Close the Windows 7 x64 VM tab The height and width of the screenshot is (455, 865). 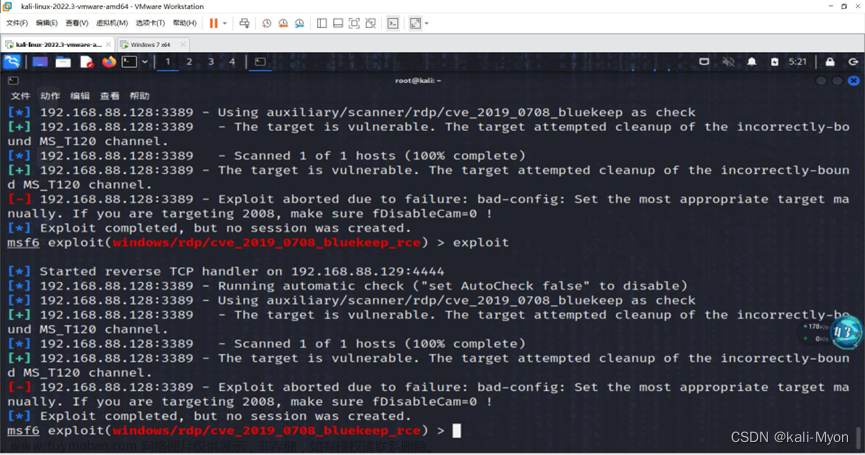[183, 44]
